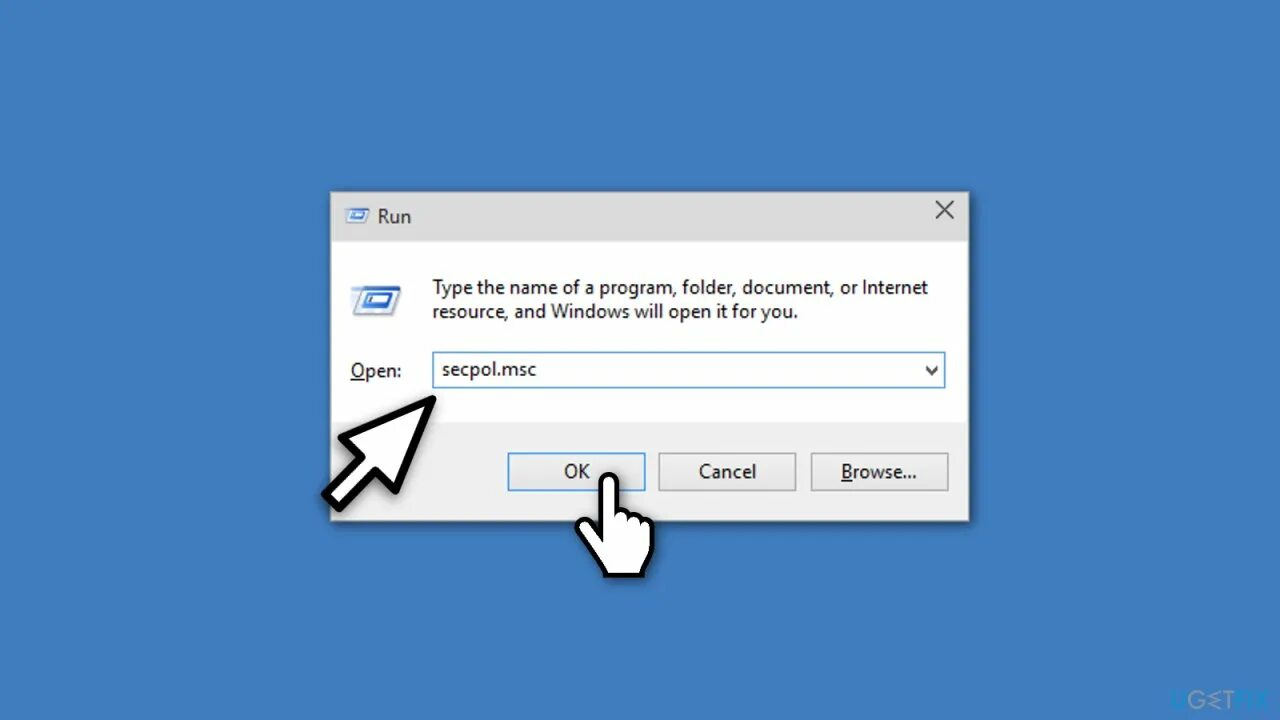Dismiss the dialog using Cancel
The height and width of the screenshot is (720, 1280).
pos(727,471)
